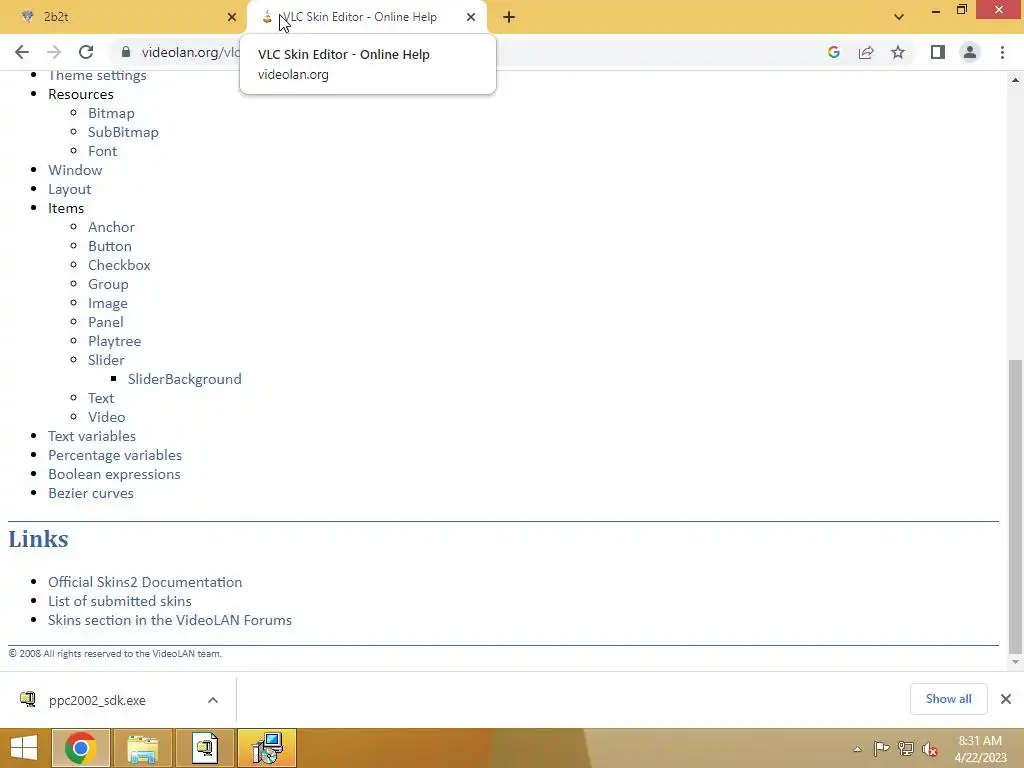
Task: Reload the current page
Action: coord(86,52)
